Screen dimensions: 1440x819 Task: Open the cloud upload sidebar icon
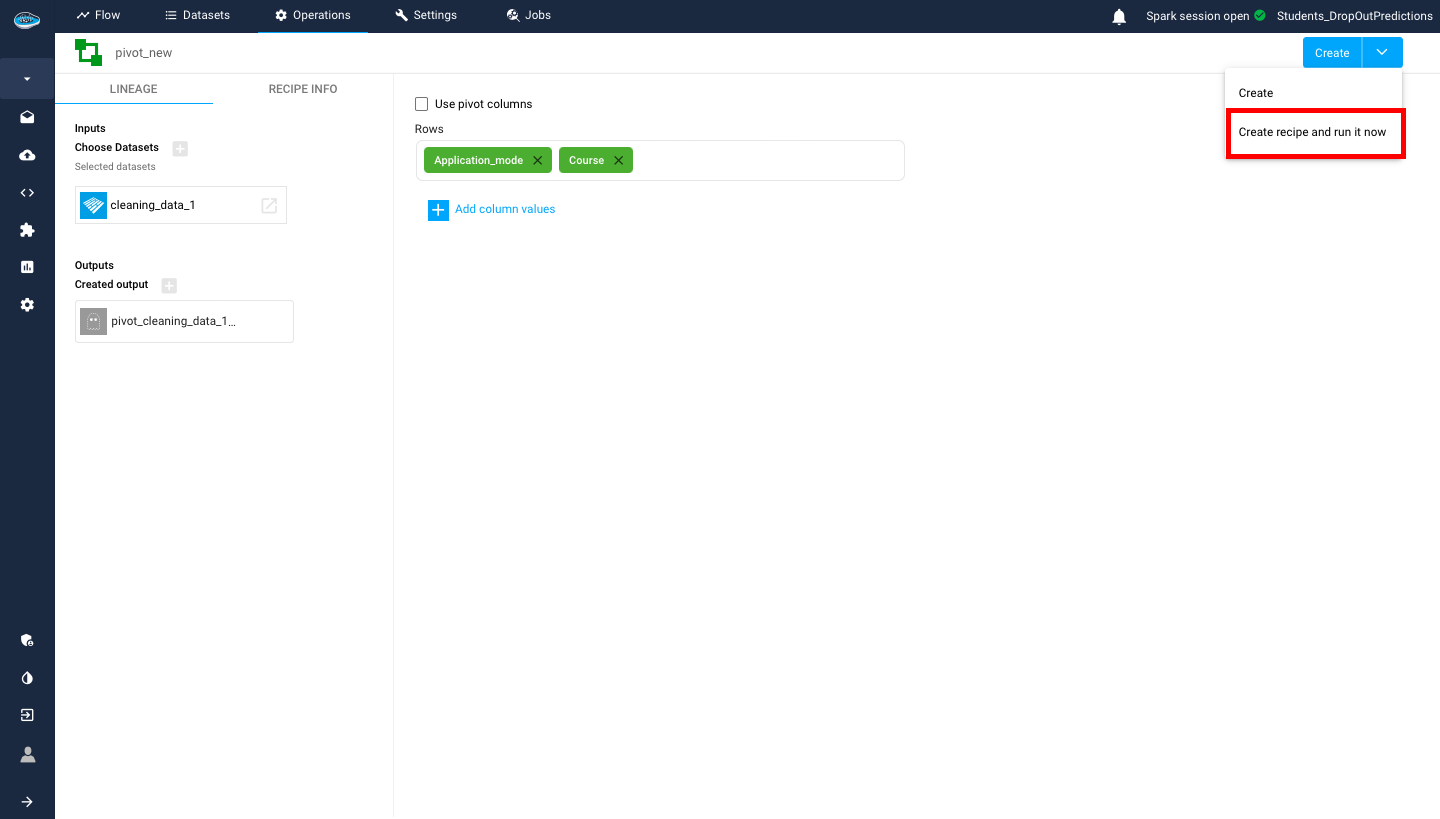tap(27, 155)
